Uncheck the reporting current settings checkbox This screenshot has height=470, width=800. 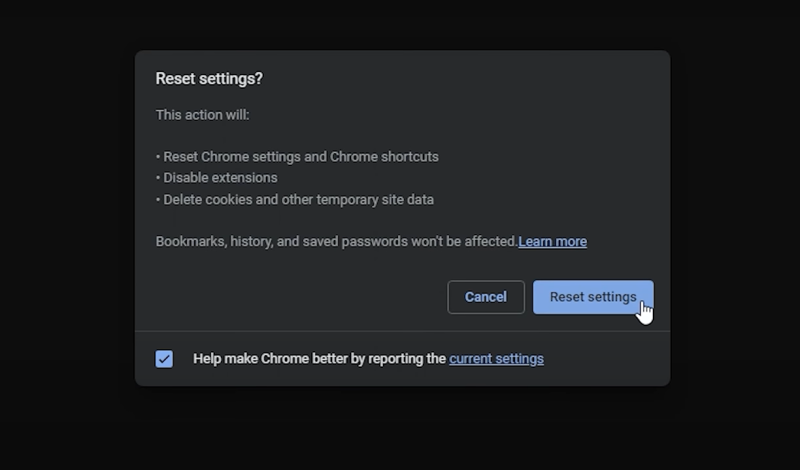pos(164,359)
